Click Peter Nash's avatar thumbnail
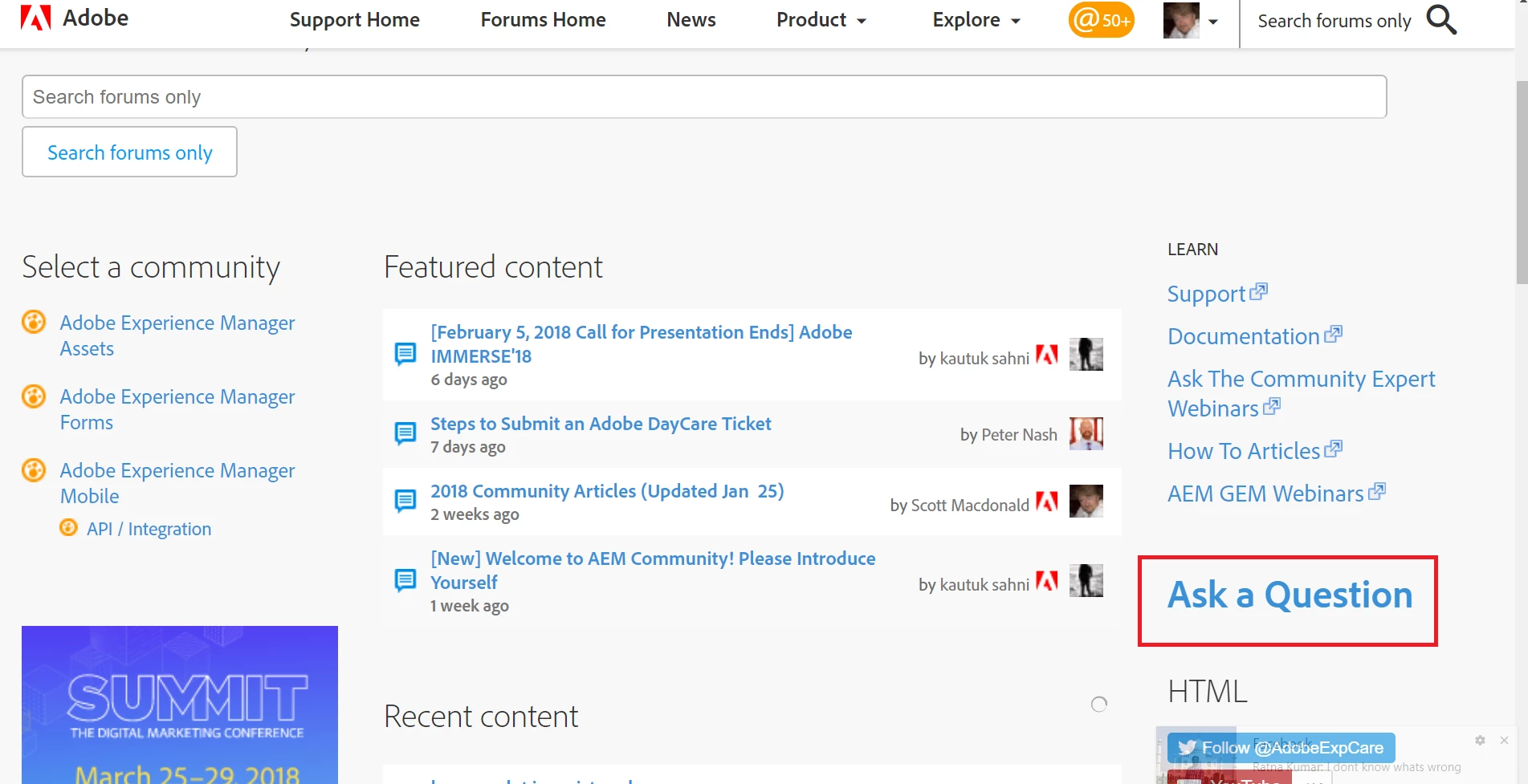 1086,434
